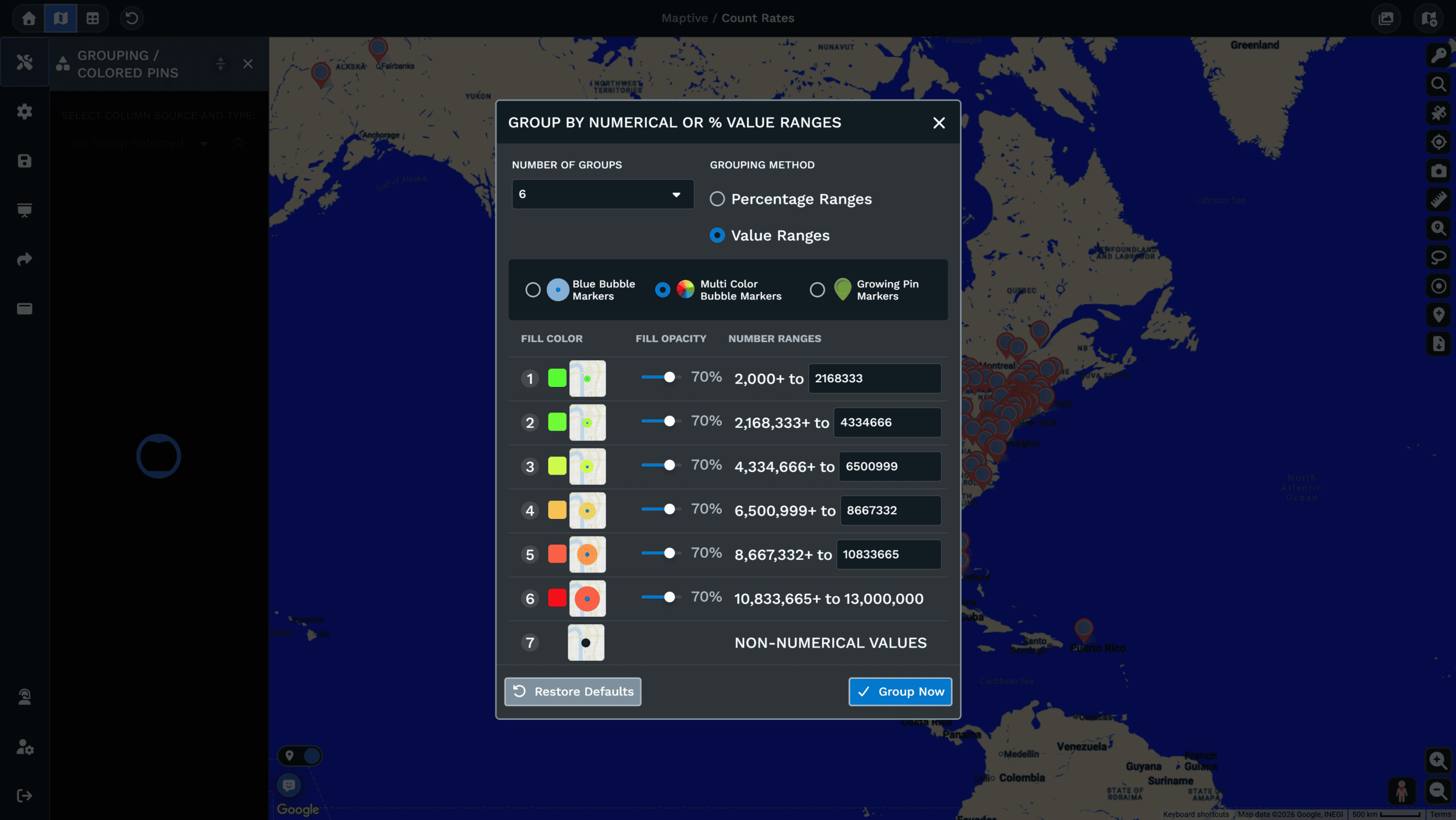Open the data table grid icon
Viewport: 1456px width, 820px height.
93,18
